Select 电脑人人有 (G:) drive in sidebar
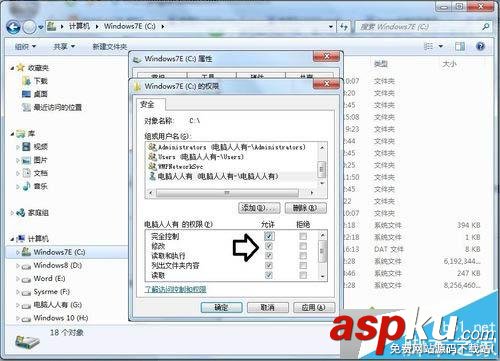 [52, 305]
